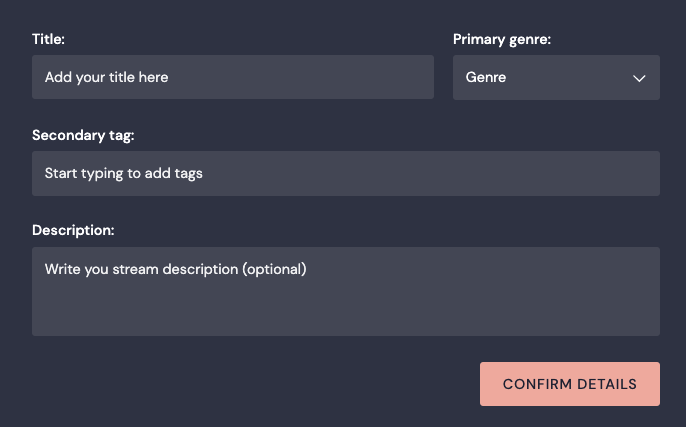
Task: Open the Primary genre dropdown
Action: coord(556,77)
